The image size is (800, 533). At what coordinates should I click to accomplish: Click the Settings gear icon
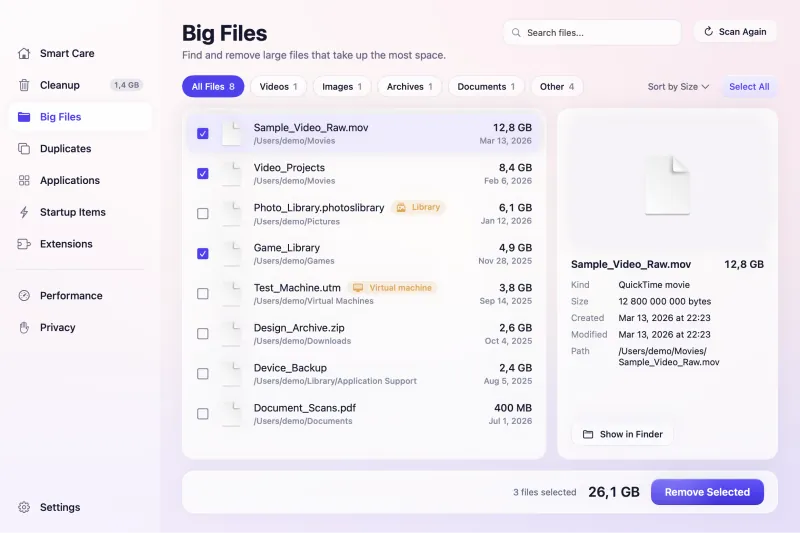point(24,507)
